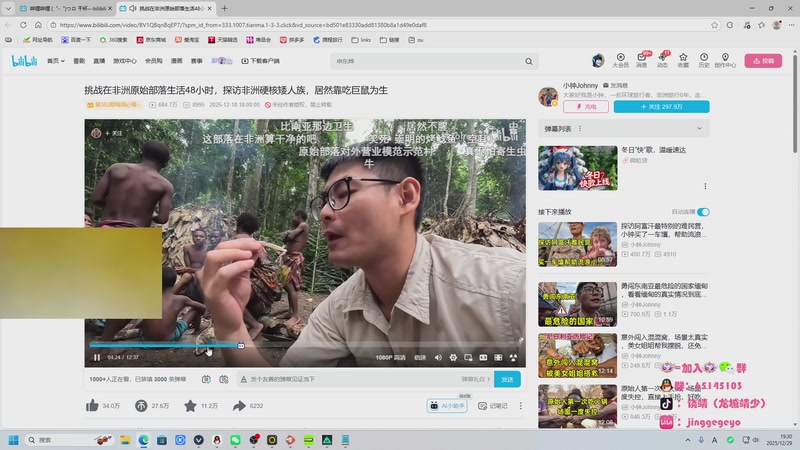Open the 倍速 playback speed menu

pos(420,358)
